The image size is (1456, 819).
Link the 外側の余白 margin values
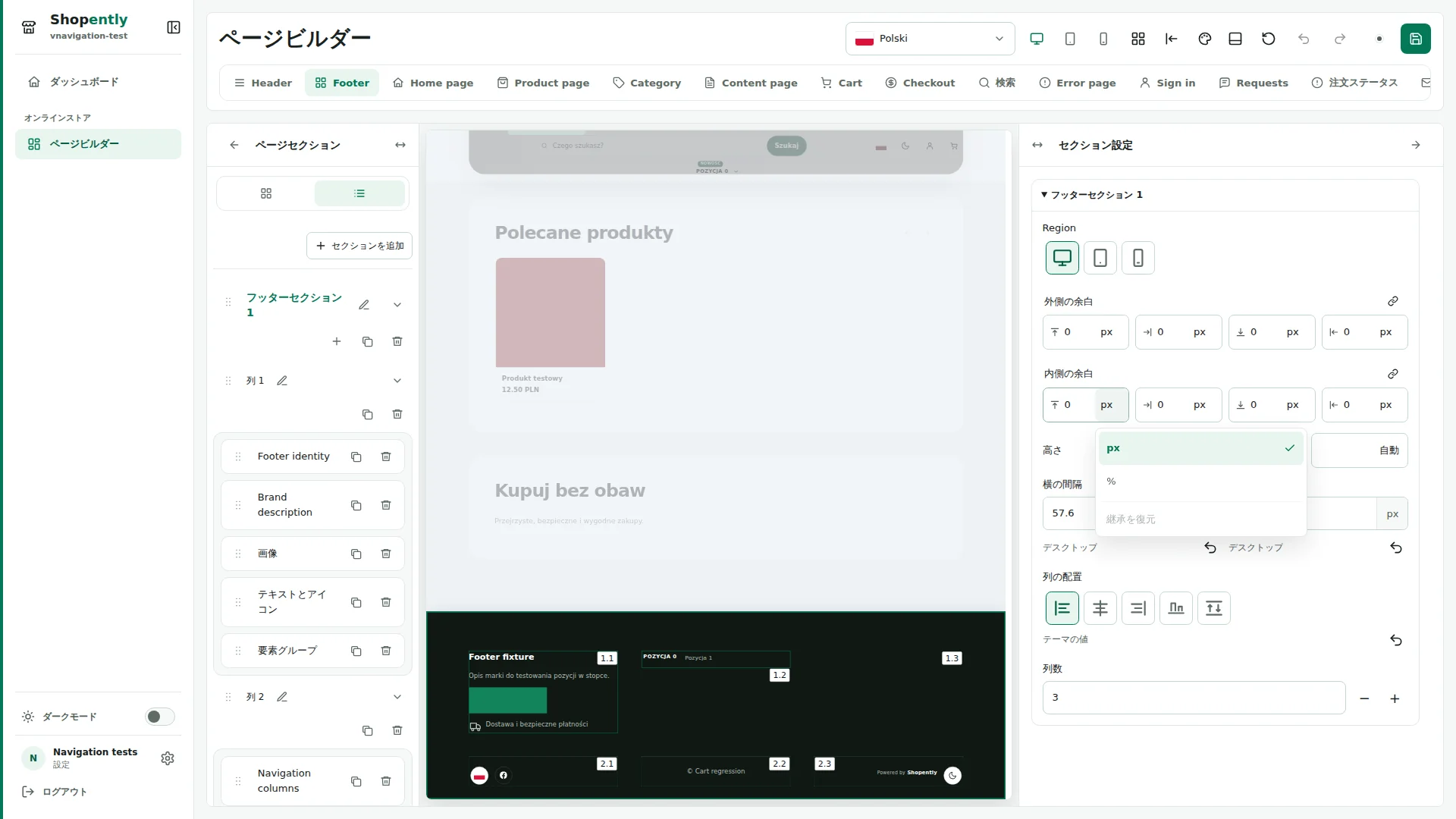point(1393,302)
